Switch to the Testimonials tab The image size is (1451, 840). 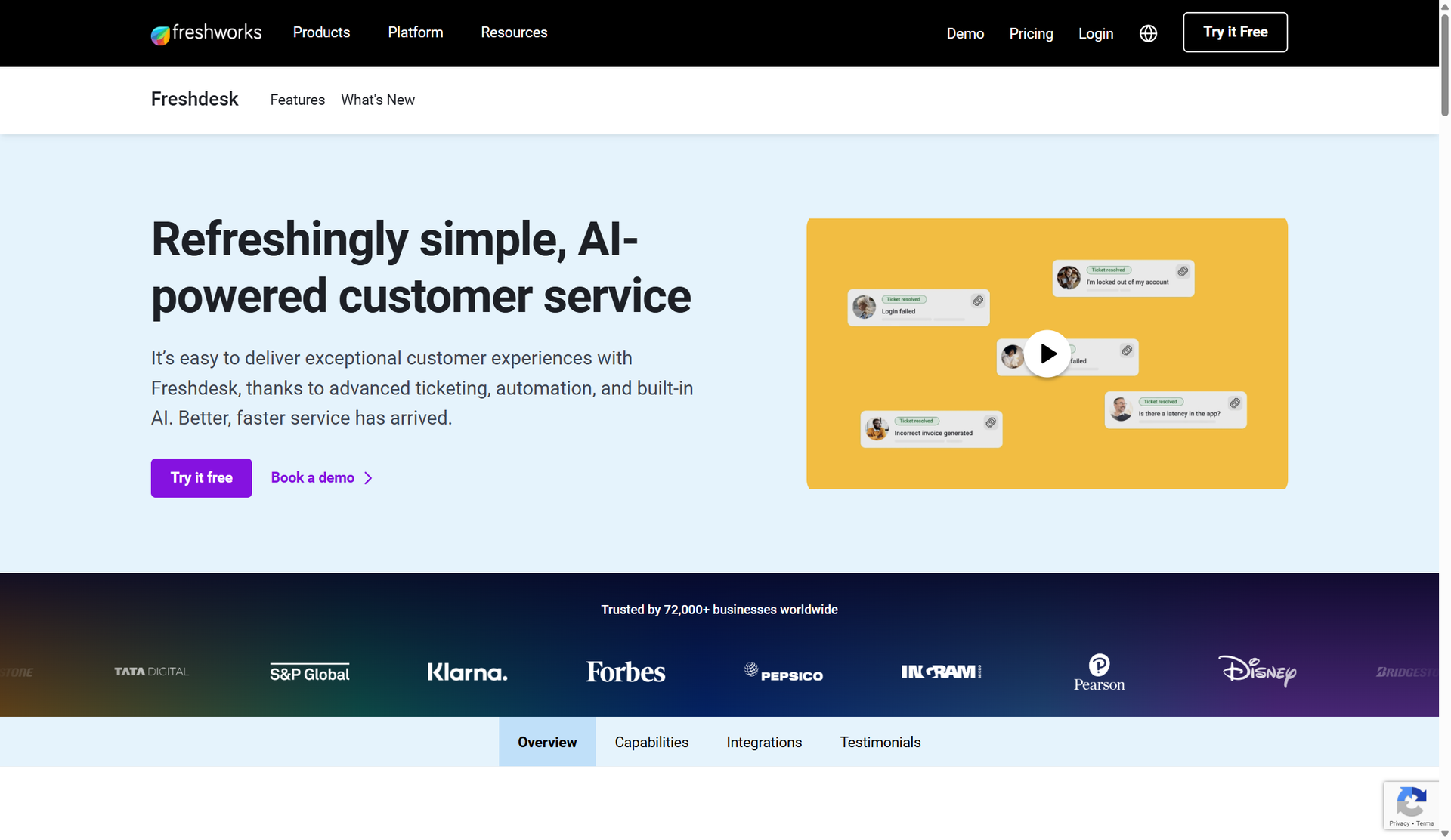(880, 742)
